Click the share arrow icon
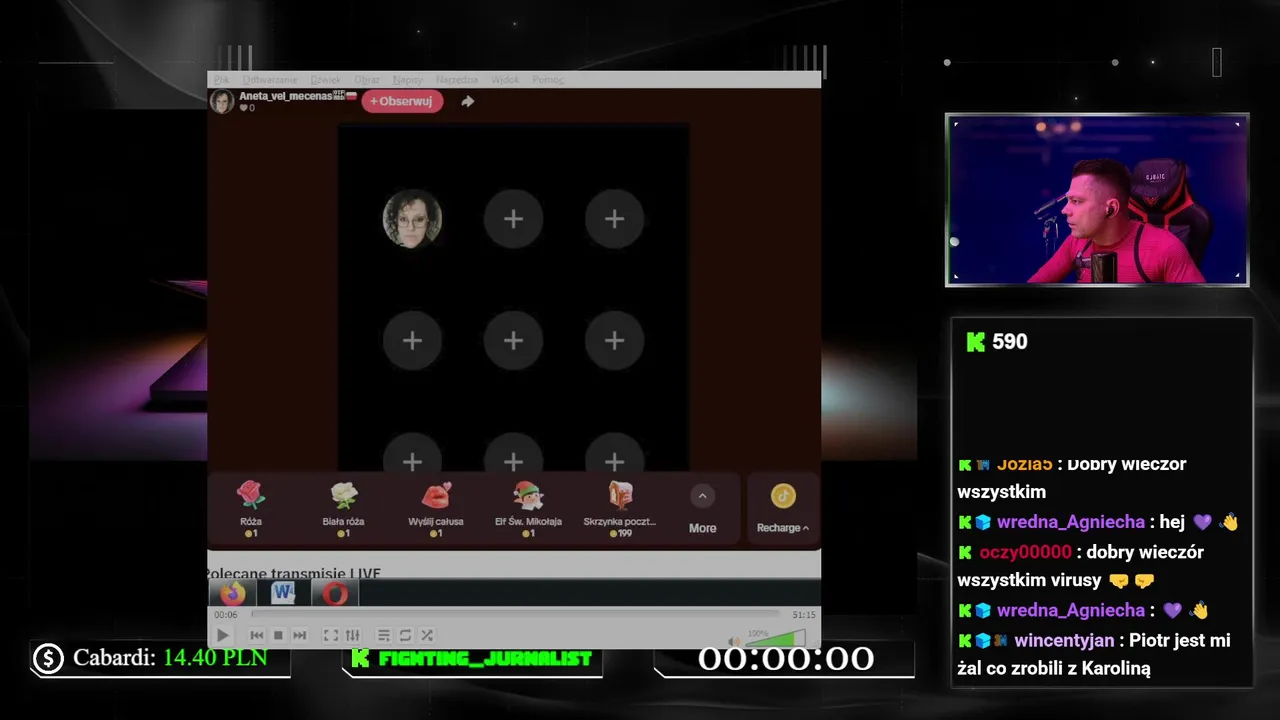Viewport: 1280px width, 720px height. tap(467, 101)
